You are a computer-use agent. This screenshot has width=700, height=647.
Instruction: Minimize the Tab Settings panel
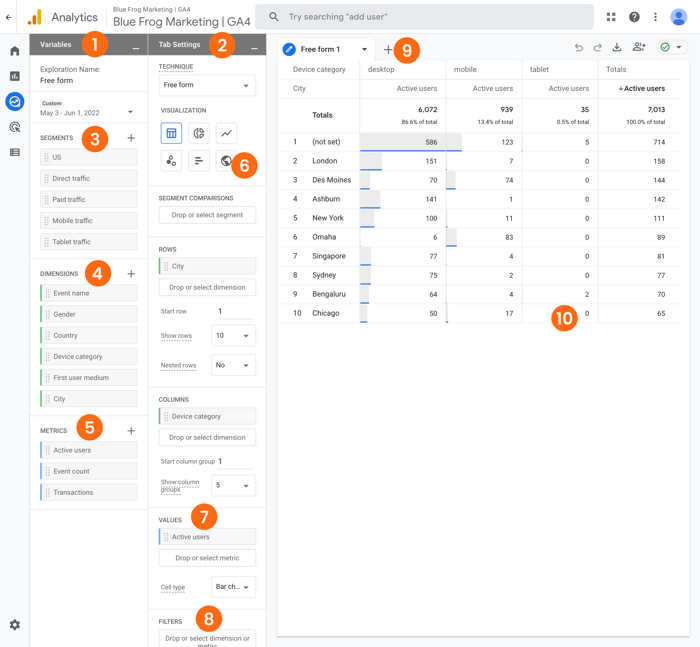pyautogui.click(x=254, y=48)
